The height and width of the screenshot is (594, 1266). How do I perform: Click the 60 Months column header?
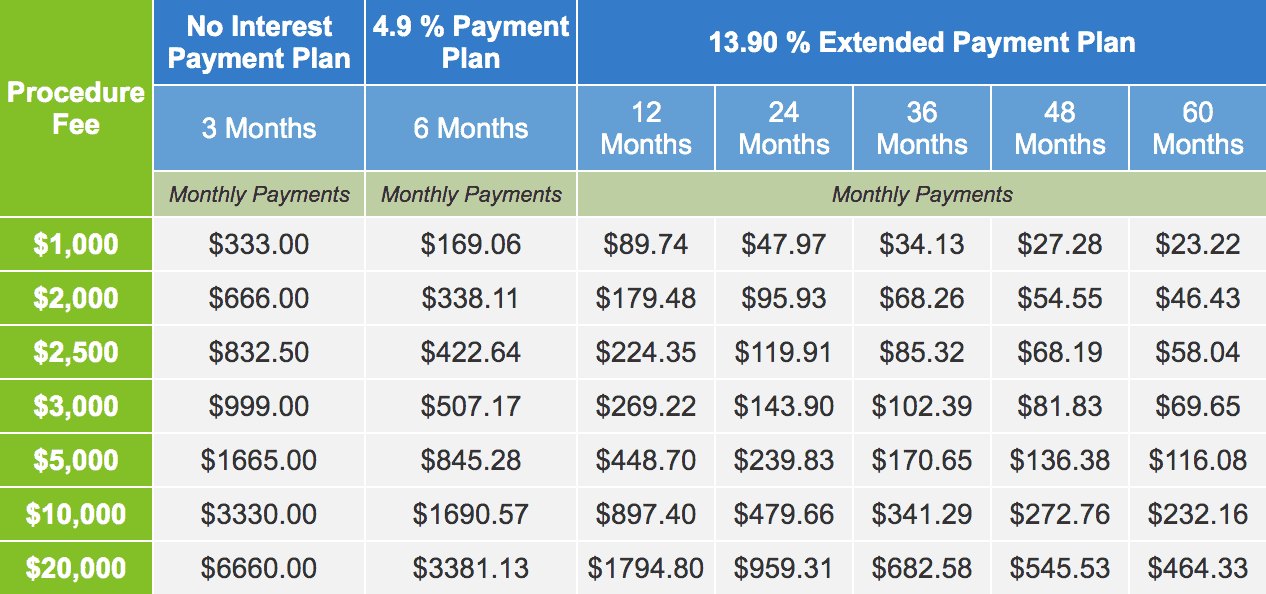pyautogui.click(x=1198, y=128)
